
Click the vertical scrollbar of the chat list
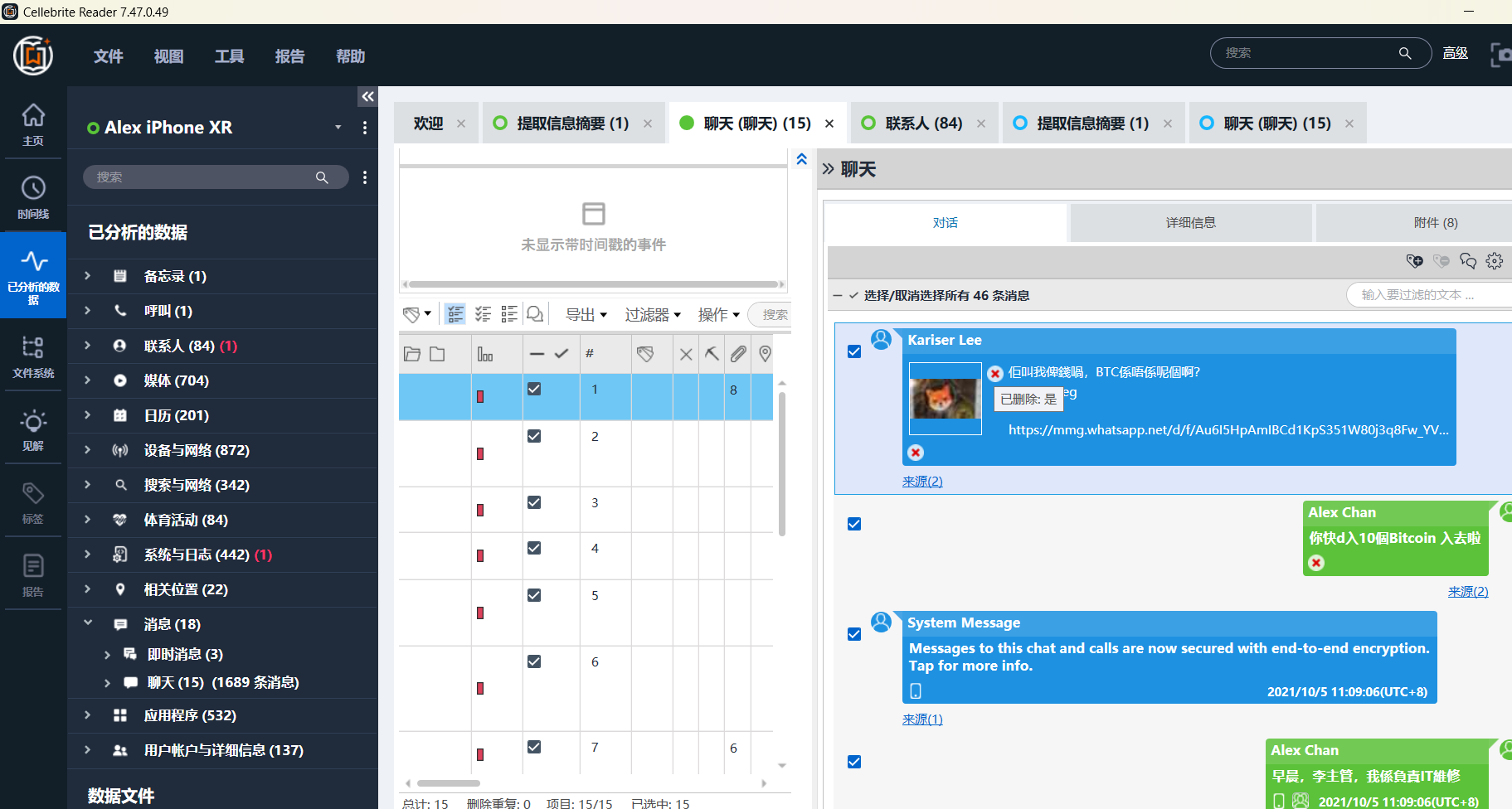click(x=782, y=464)
